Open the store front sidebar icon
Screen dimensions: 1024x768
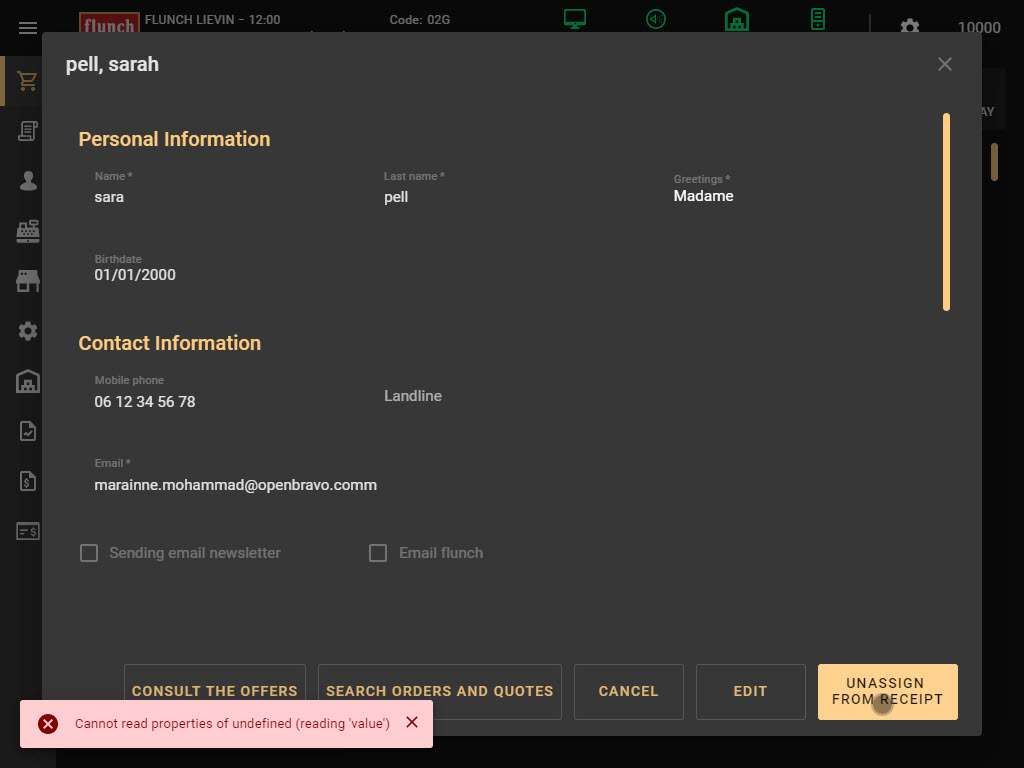tap(27, 281)
